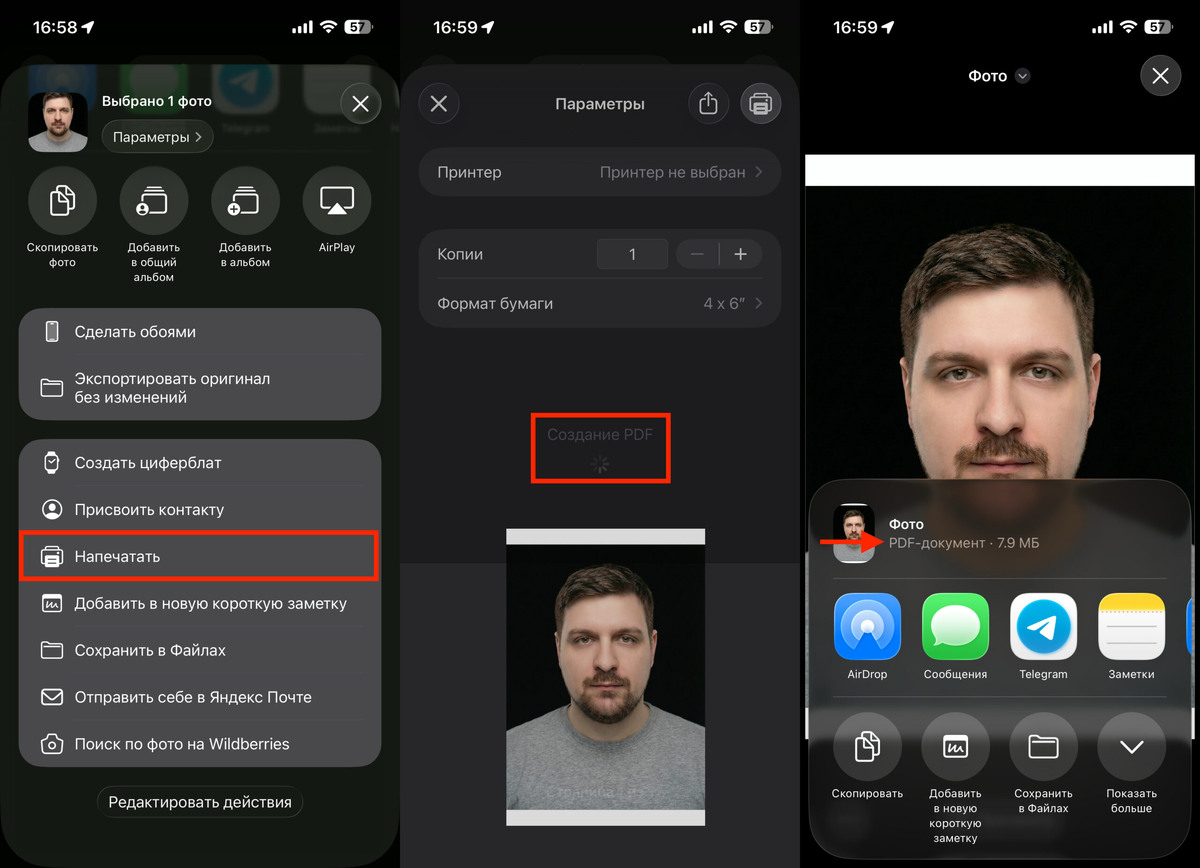The height and width of the screenshot is (868, 1200).
Task: Tap Показать больше button
Action: [1131, 747]
